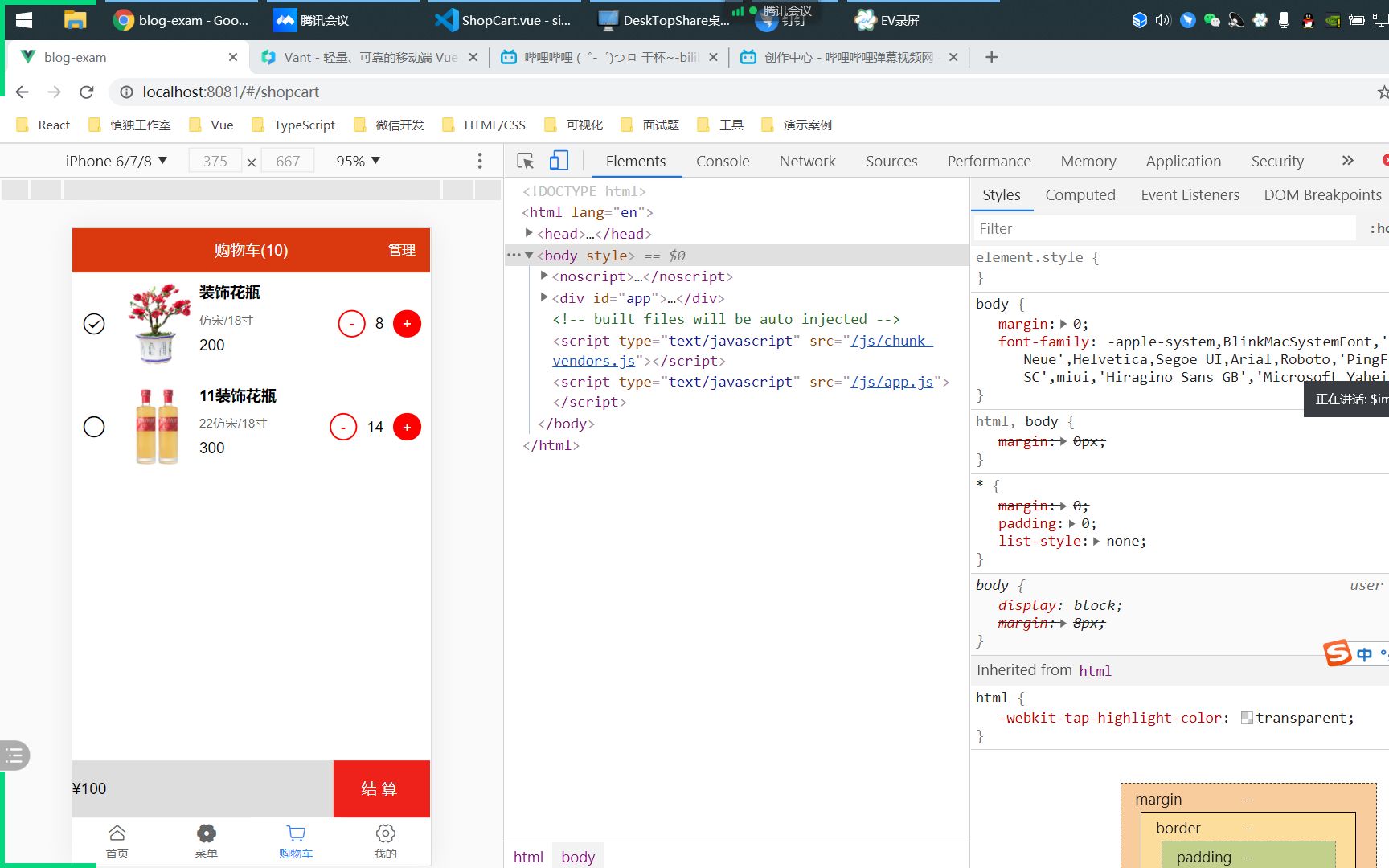
Task: Click the 结算 checkout button
Action: [x=380, y=788]
